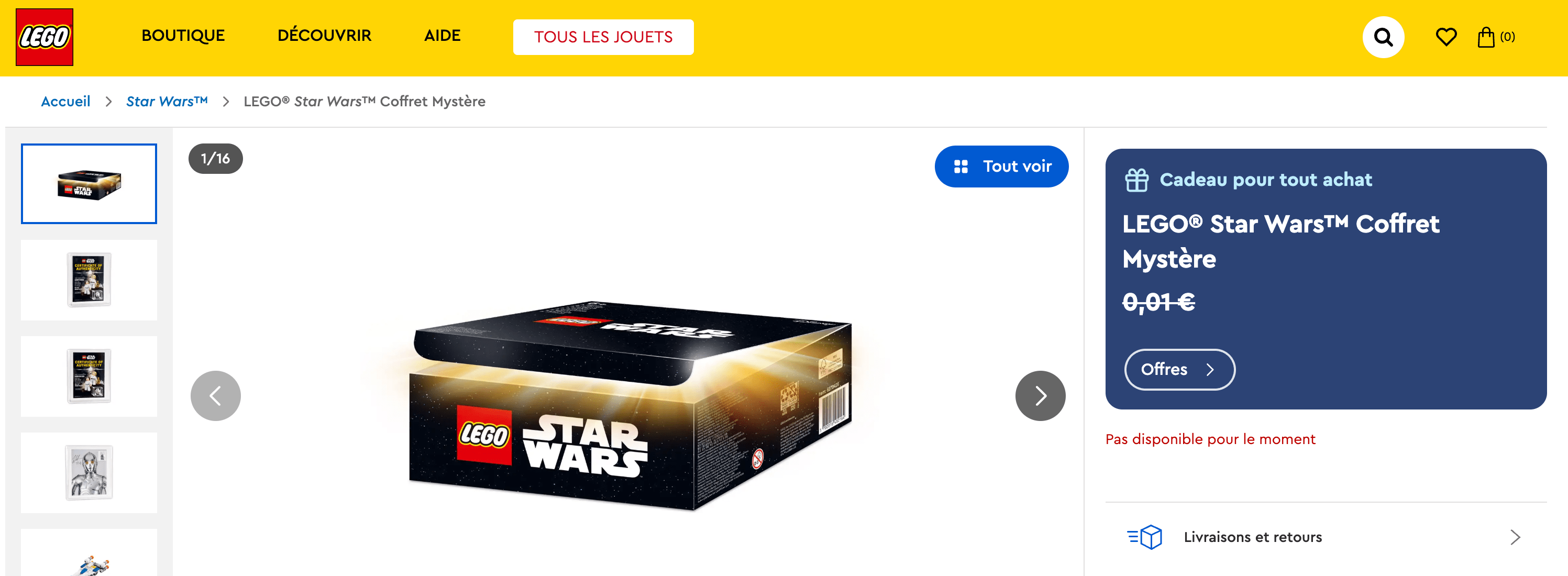Click the TOUS LES JOUETS button
This screenshot has width=1568, height=576.
(603, 37)
